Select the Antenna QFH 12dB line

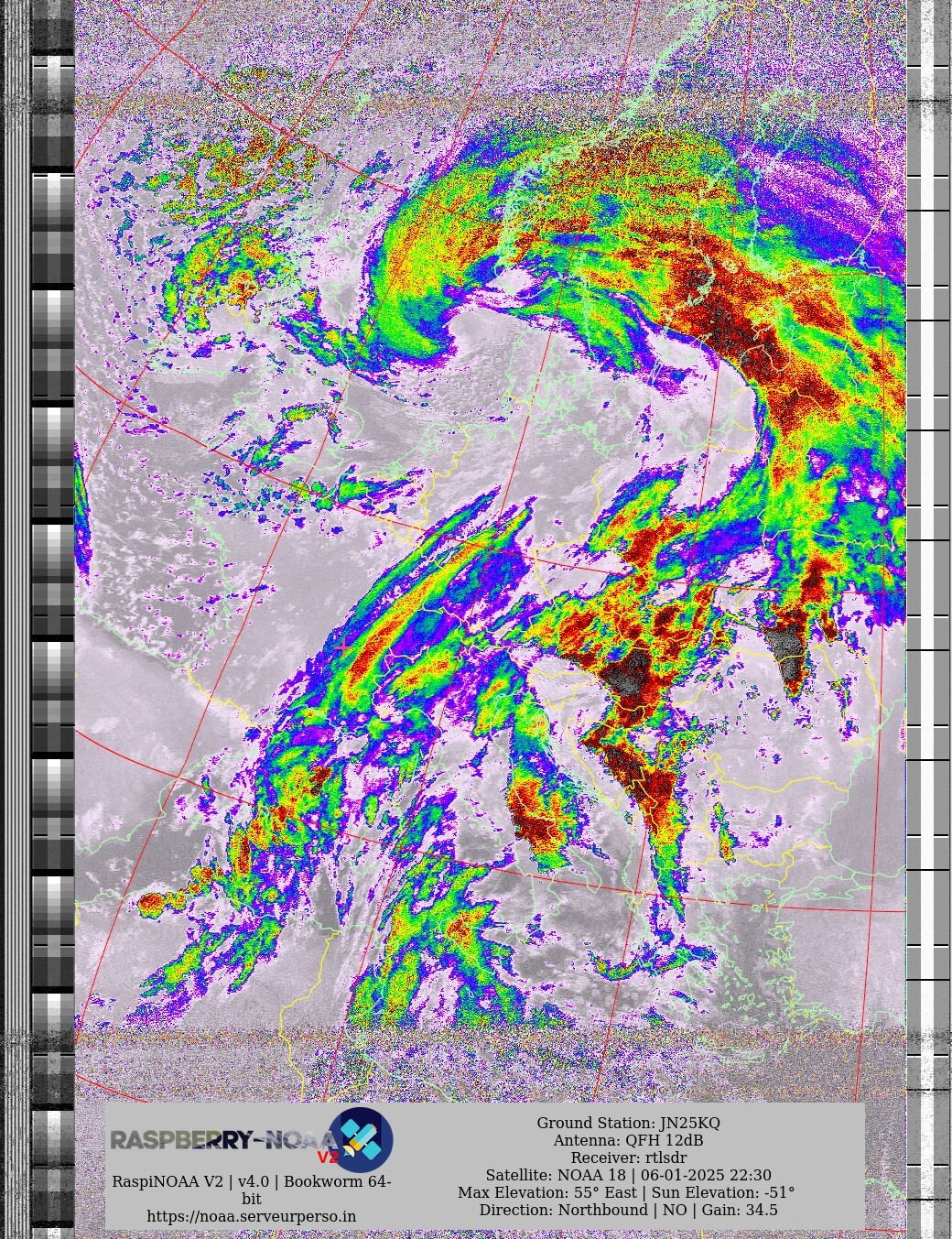tap(628, 1140)
